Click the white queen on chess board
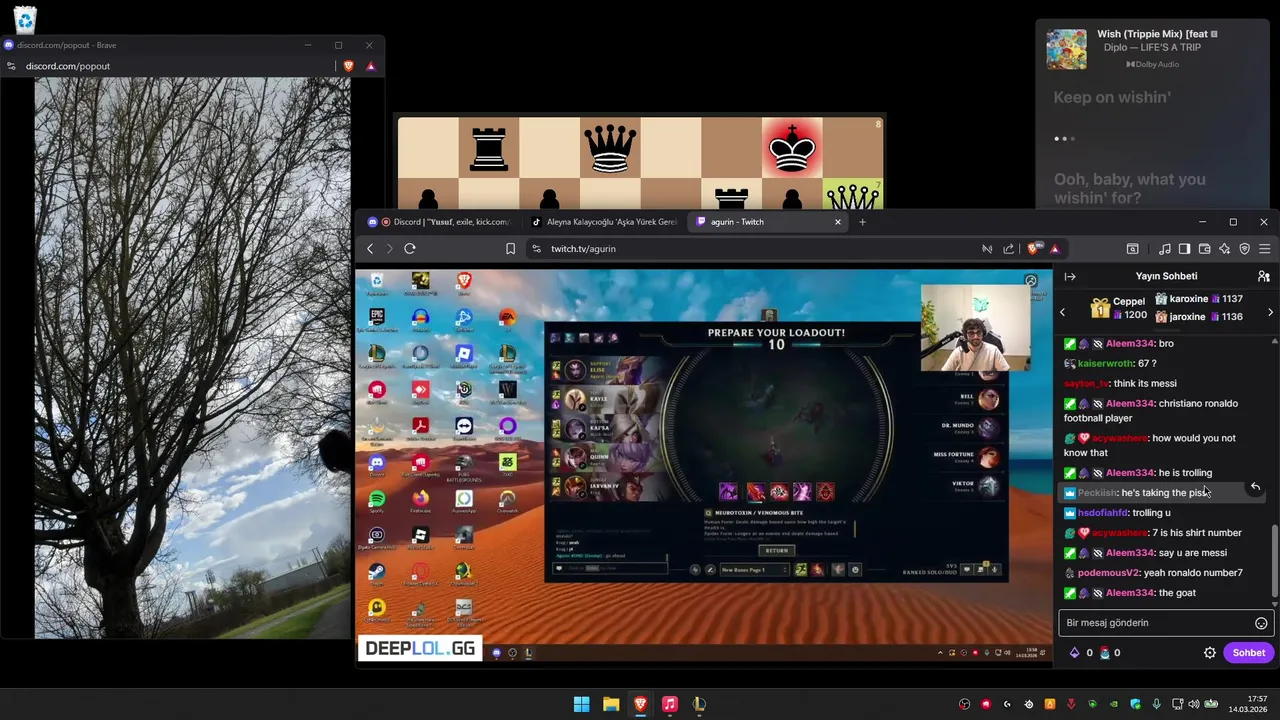The image size is (1280, 720). tap(852, 195)
